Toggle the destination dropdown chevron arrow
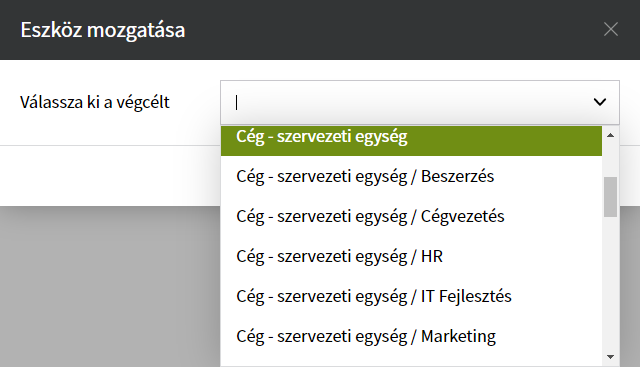The height and width of the screenshot is (367, 640). [600, 102]
